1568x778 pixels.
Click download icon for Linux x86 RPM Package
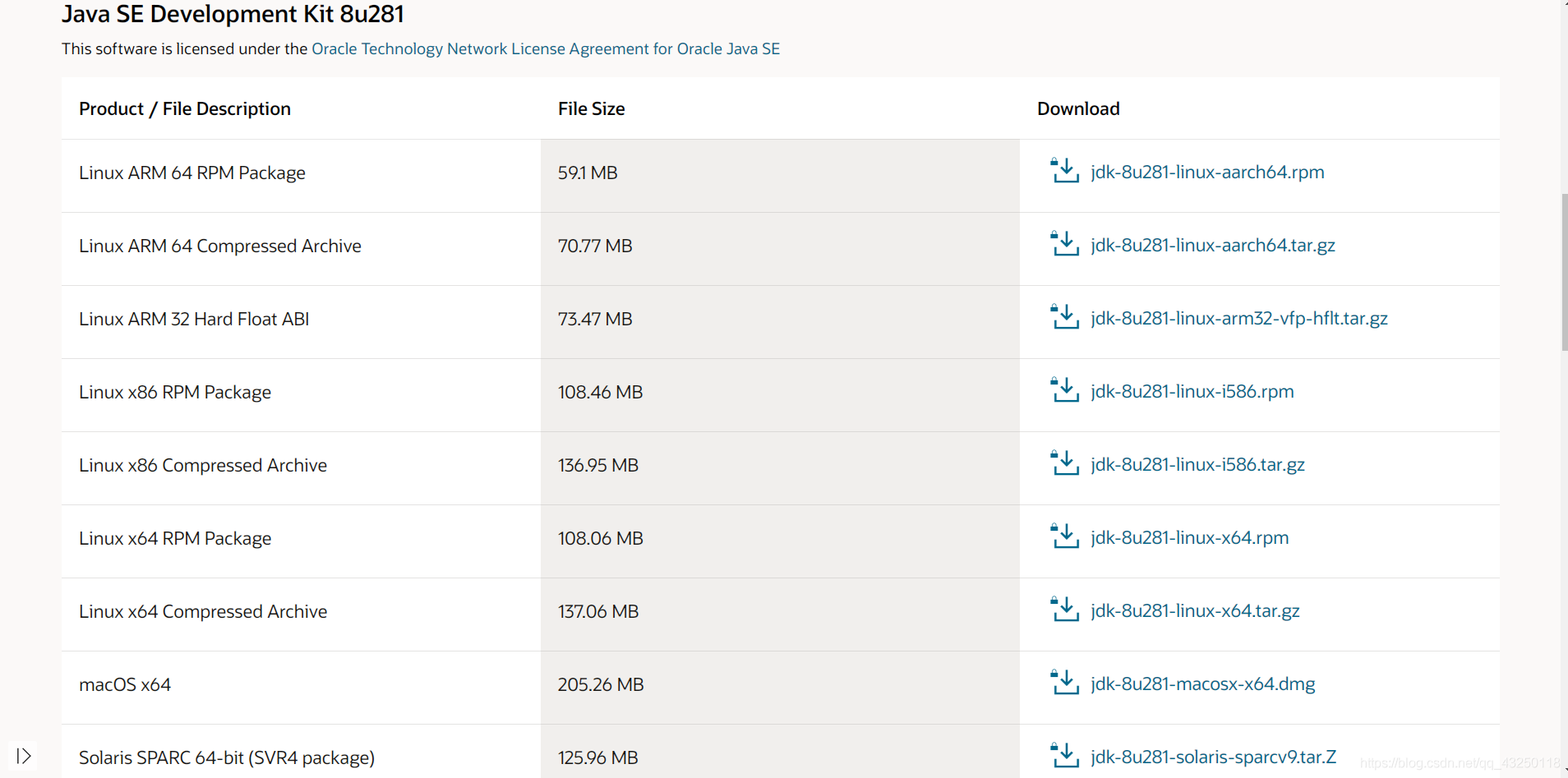(x=1064, y=390)
